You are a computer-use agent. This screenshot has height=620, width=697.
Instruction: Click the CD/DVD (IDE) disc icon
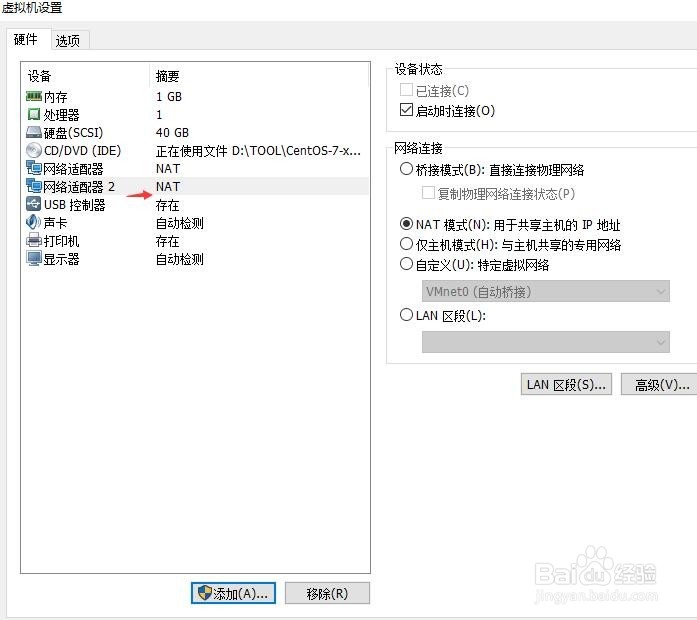(x=34, y=150)
